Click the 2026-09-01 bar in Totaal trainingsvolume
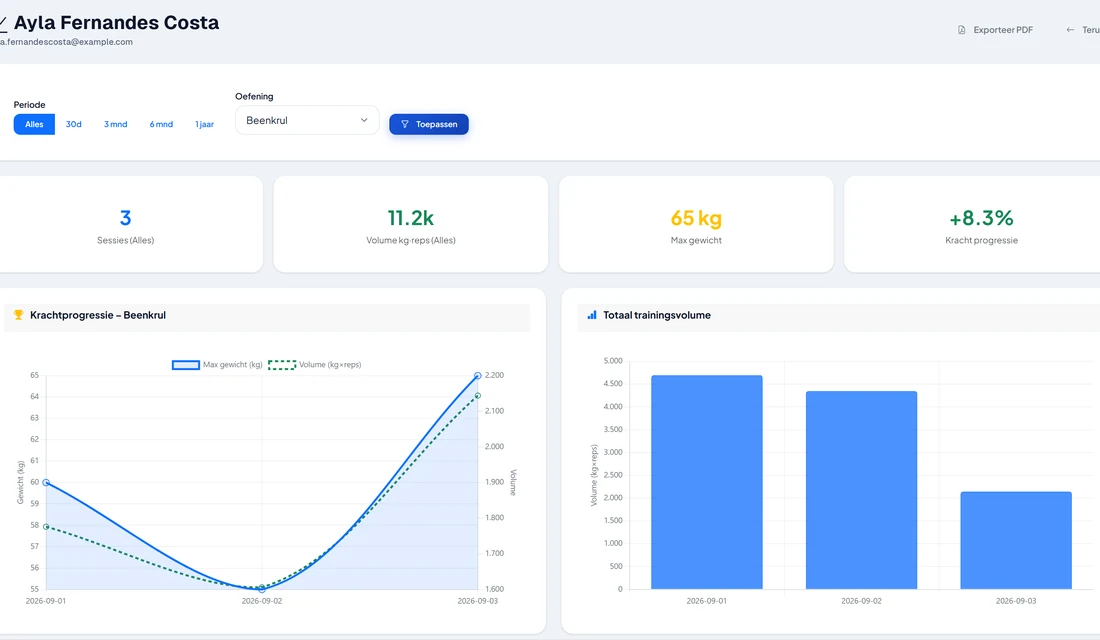 point(706,482)
